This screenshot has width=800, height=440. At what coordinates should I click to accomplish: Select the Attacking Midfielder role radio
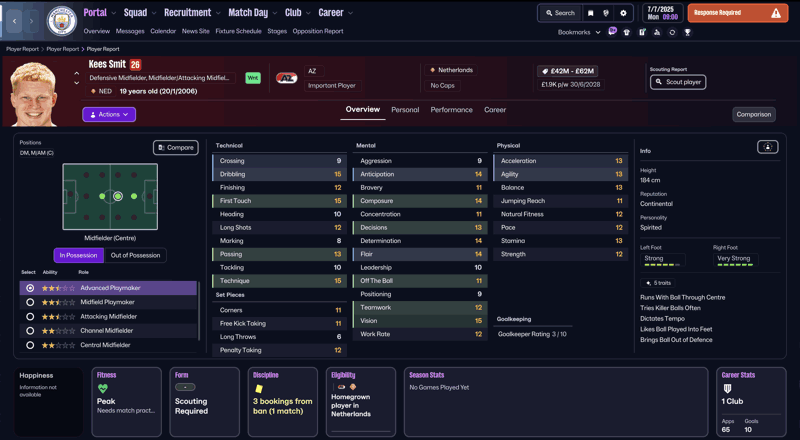(30, 316)
